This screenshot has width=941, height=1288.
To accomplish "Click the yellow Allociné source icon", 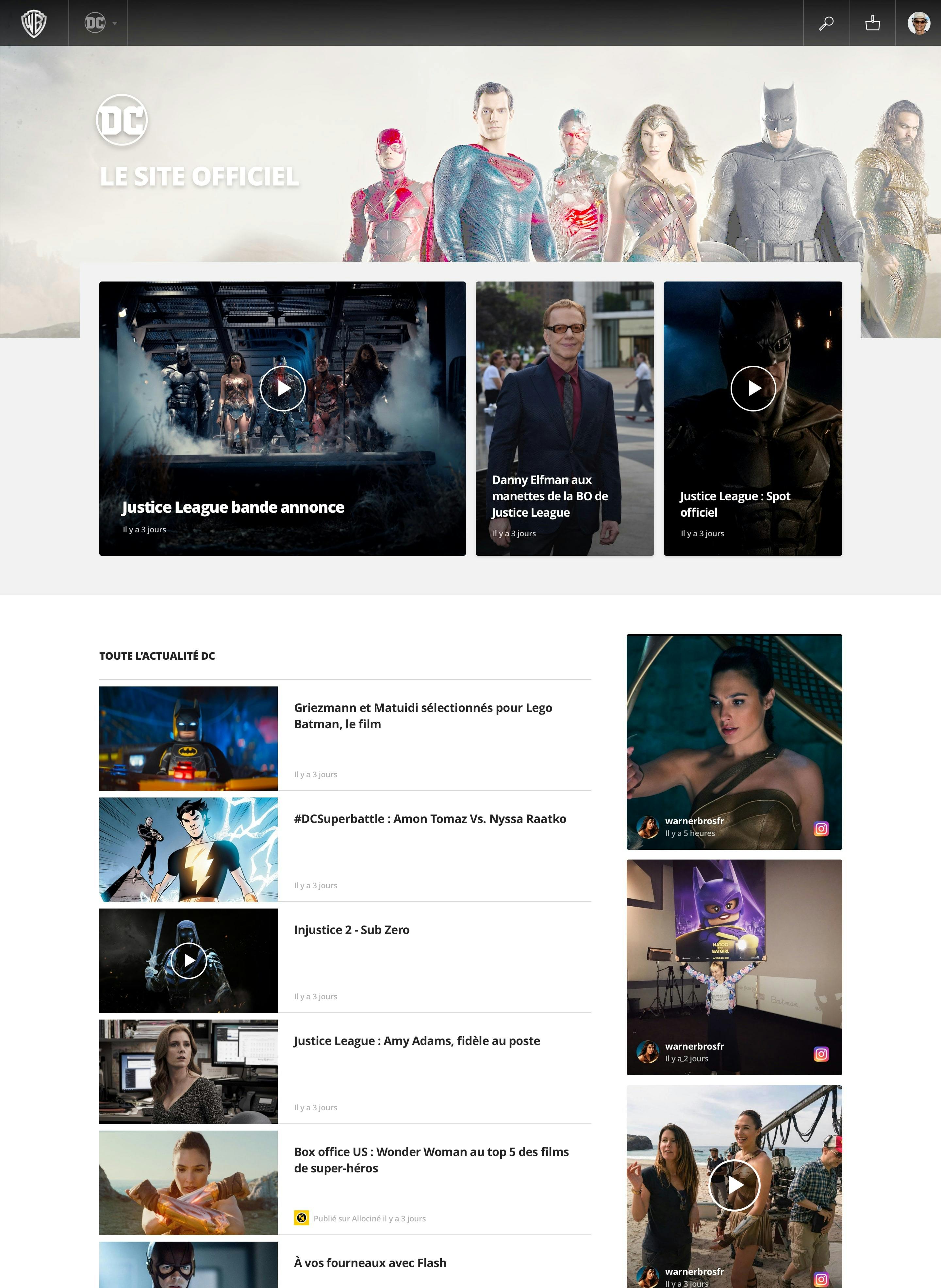I will click(x=301, y=1218).
